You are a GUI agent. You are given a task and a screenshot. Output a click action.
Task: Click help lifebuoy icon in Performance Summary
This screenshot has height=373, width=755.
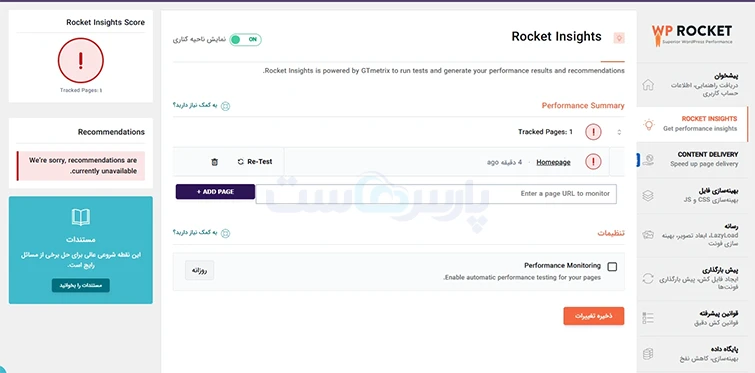coord(225,106)
